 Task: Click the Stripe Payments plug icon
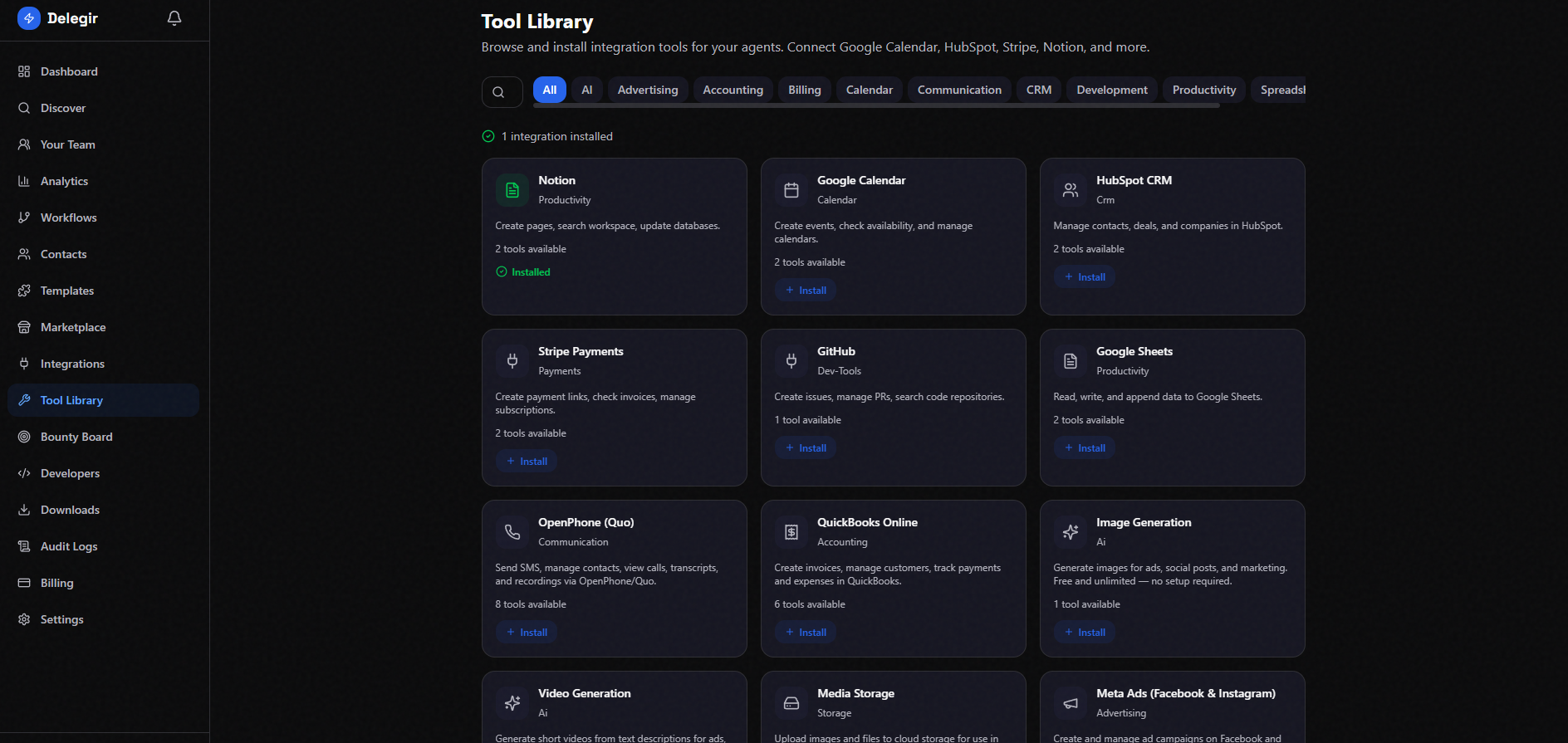(512, 361)
